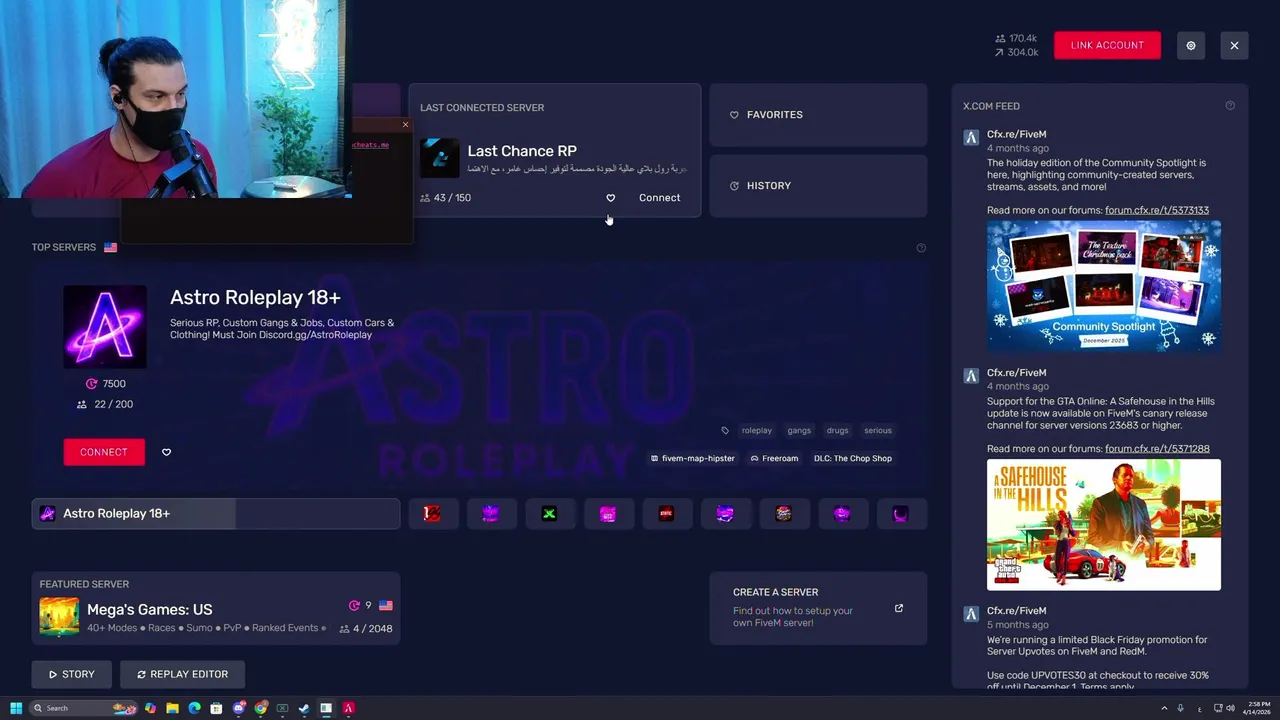Open the Mega's Games: US featured server
Viewport: 1280px width, 720px height.
216,608
